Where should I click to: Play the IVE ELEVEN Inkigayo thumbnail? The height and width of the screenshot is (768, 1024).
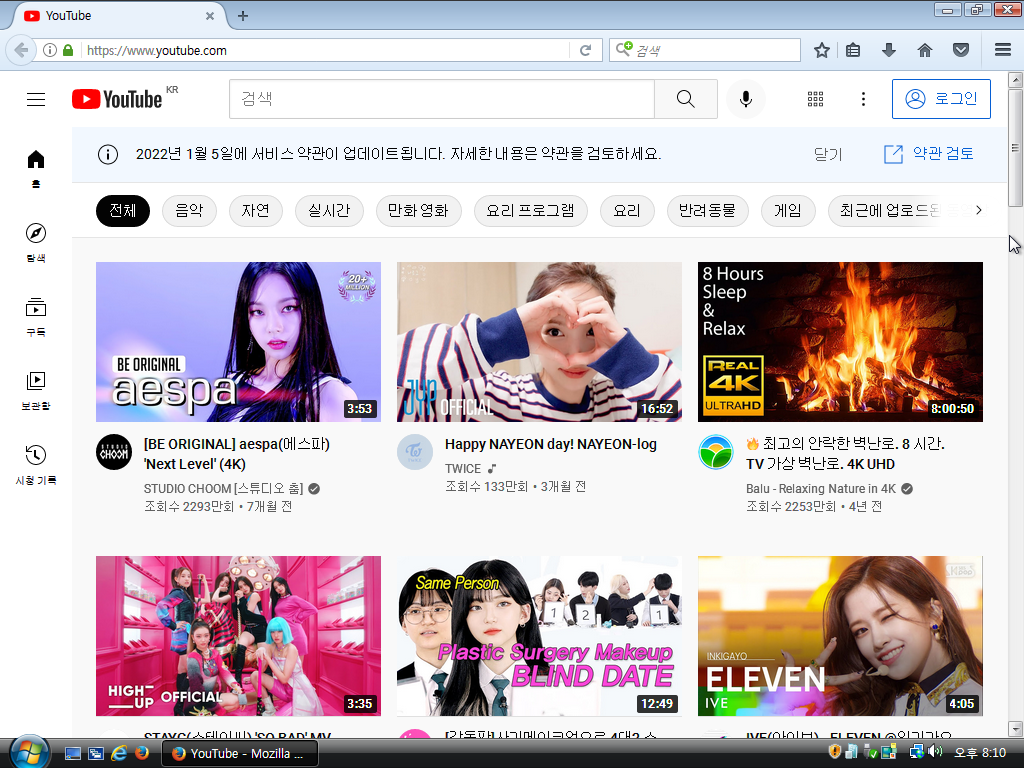click(840, 636)
